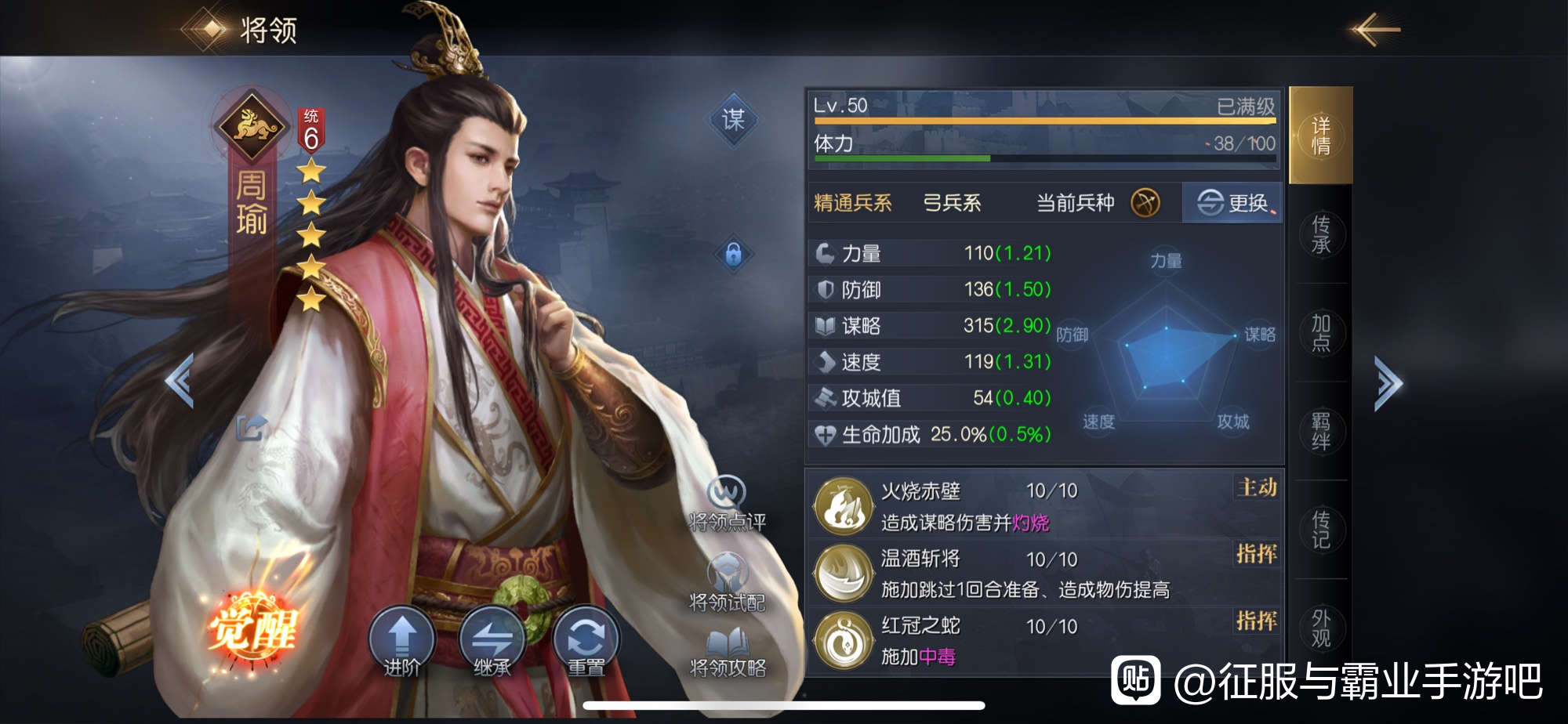Open 将领点评 general reviews
1568x724 pixels.
click(x=727, y=503)
